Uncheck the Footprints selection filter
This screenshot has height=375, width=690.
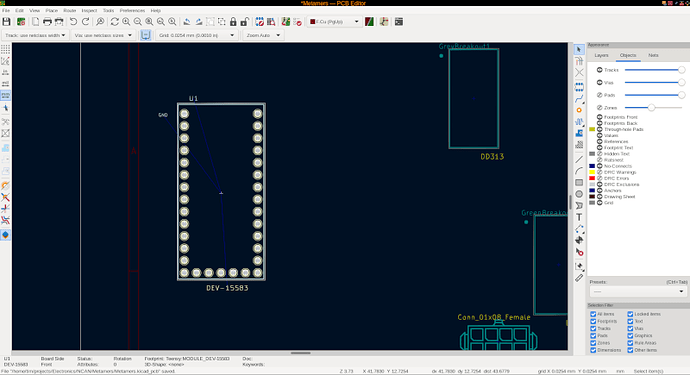pos(593,321)
